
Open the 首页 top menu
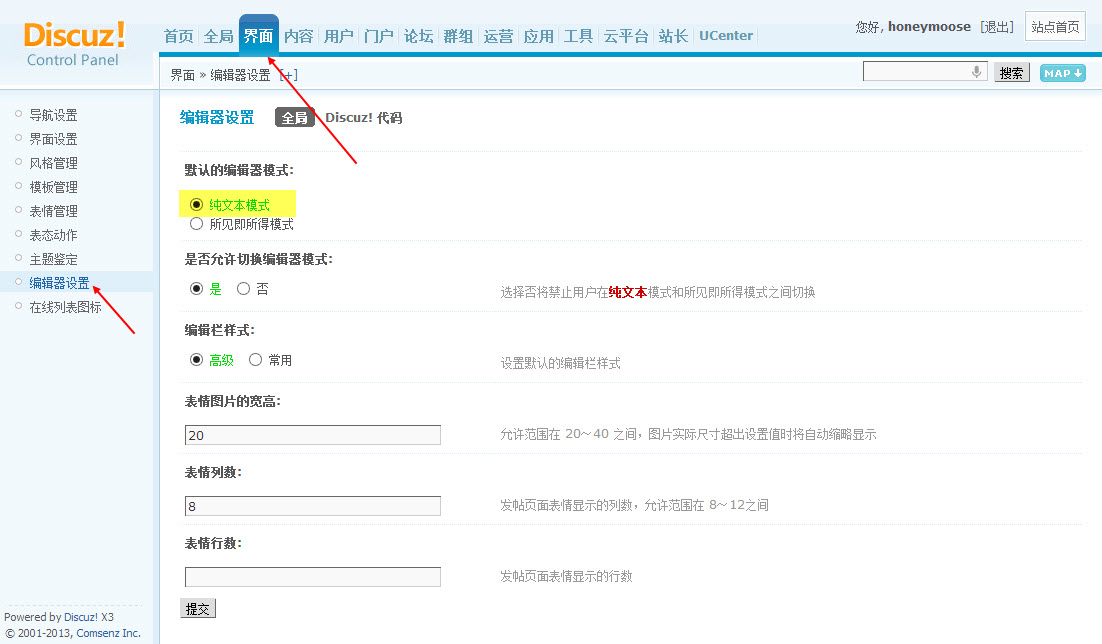click(x=179, y=36)
